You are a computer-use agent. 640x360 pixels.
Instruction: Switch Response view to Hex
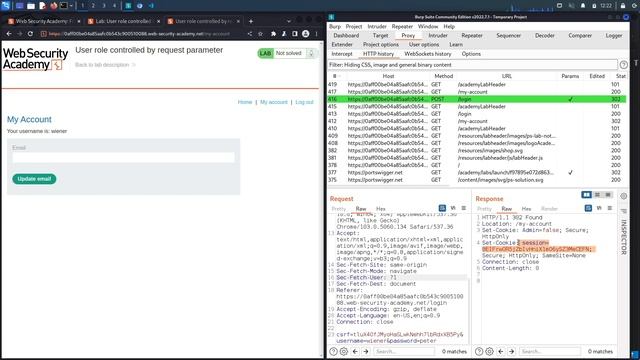tap(526, 209)
